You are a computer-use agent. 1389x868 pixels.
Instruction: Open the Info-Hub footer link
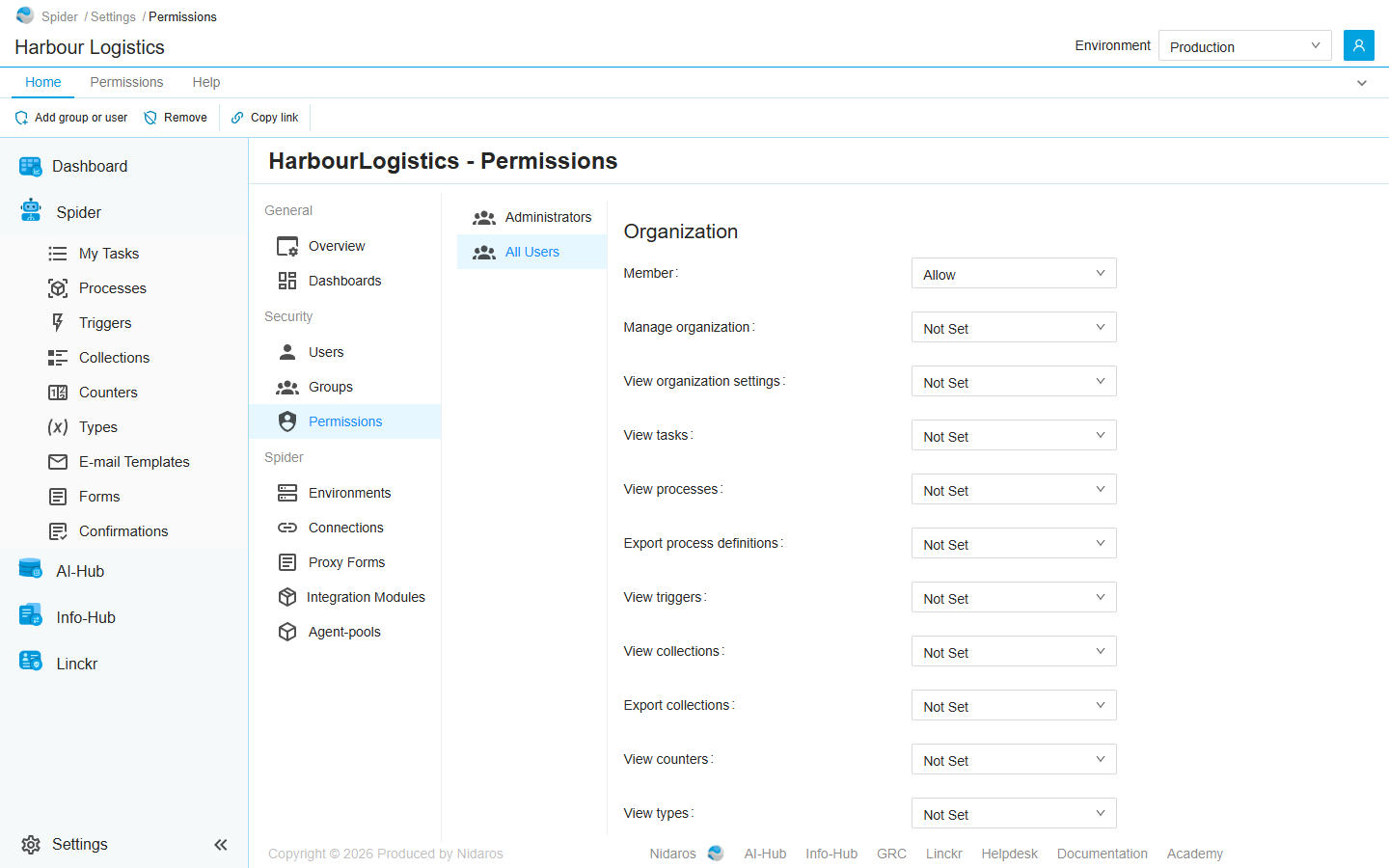[831, 854]
